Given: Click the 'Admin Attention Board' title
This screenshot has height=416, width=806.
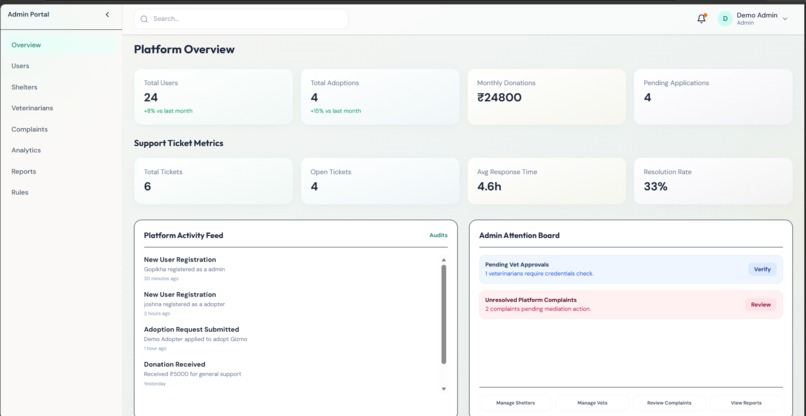Looking at the screenshot, I should point(519,236).
